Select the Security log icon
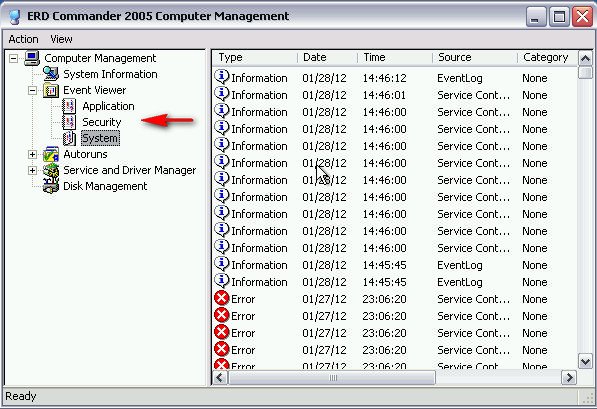 click(69, 122)
